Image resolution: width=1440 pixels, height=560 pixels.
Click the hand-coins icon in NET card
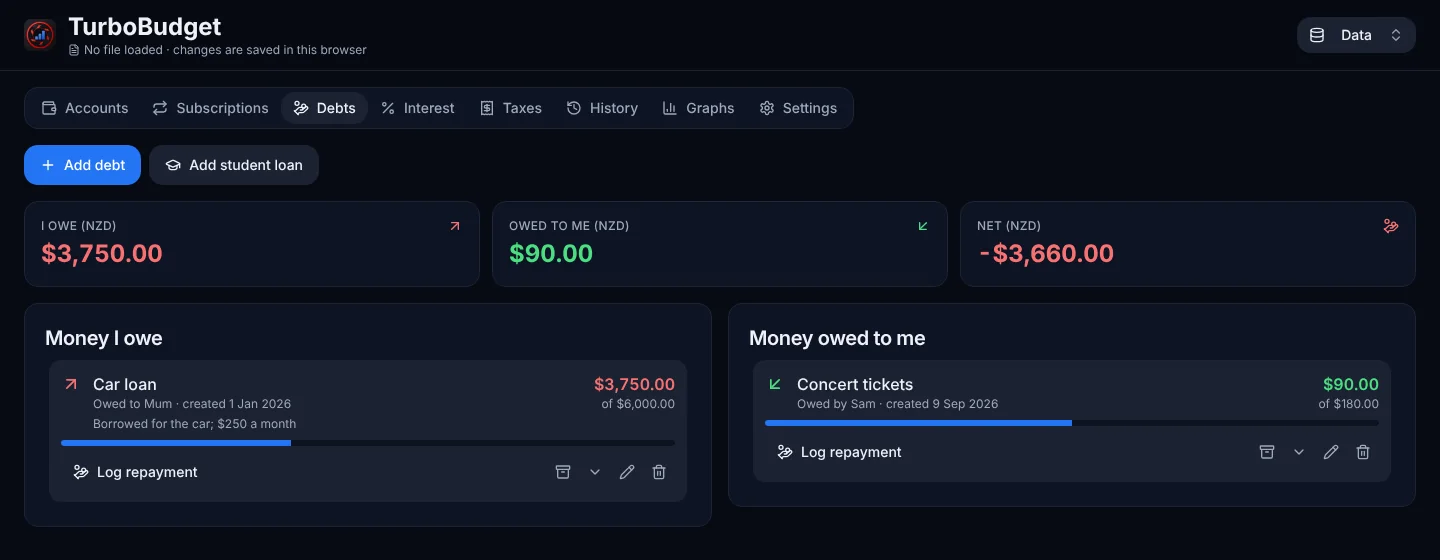[x=1391, y=226]
